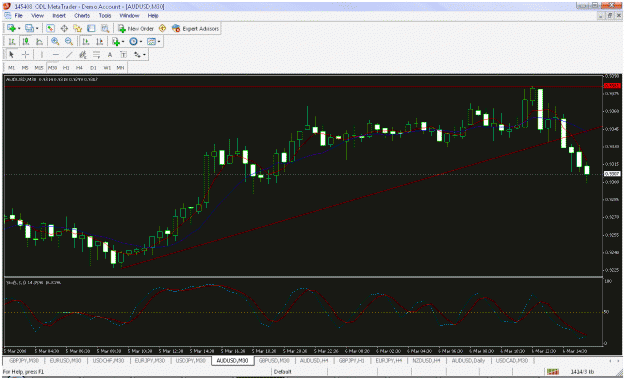
Task: Switch to EURUSD,M30 chart tab
Action: tap(65, 360)
